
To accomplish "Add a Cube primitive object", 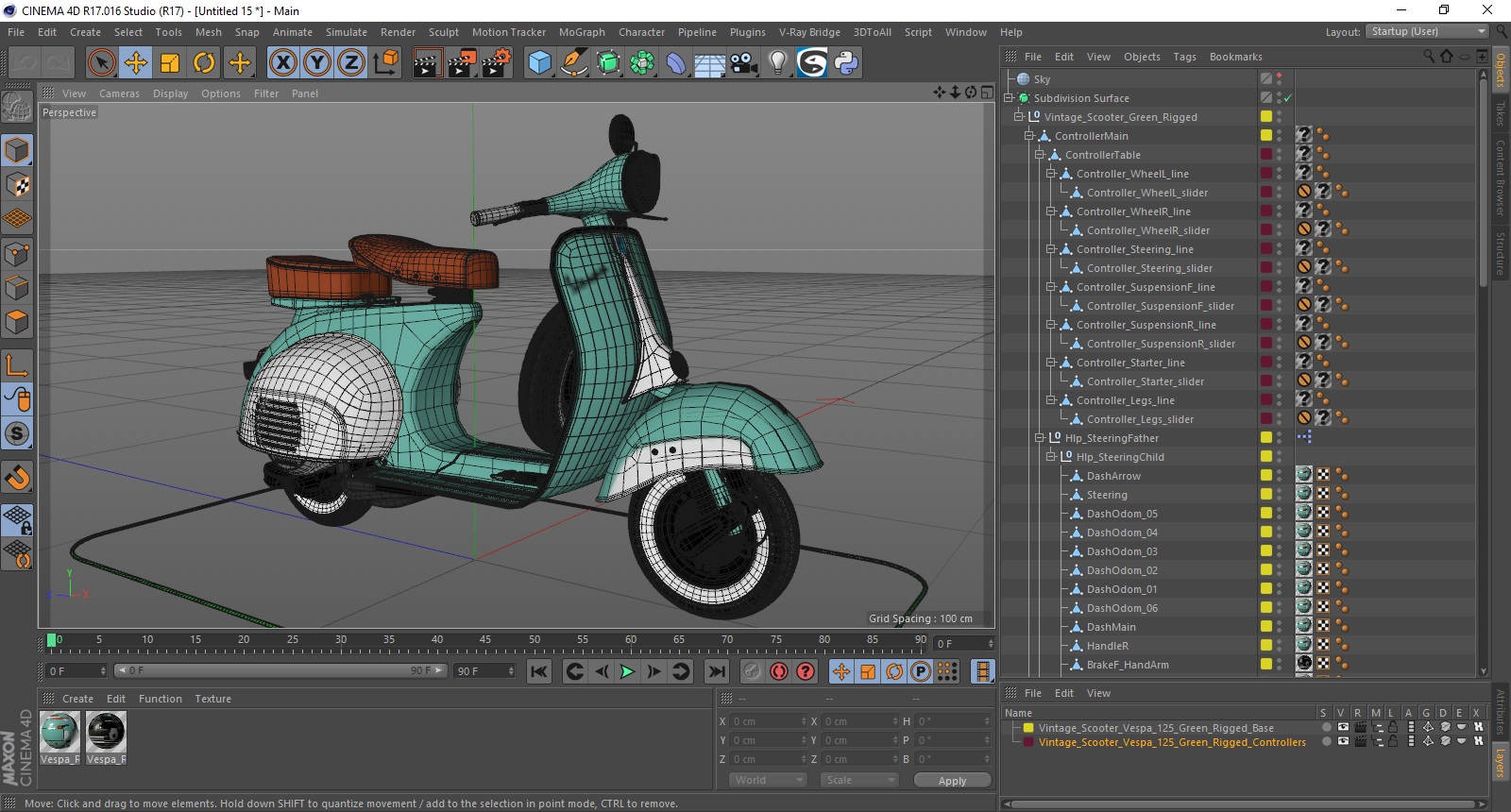I will click(x=539, y=63).
